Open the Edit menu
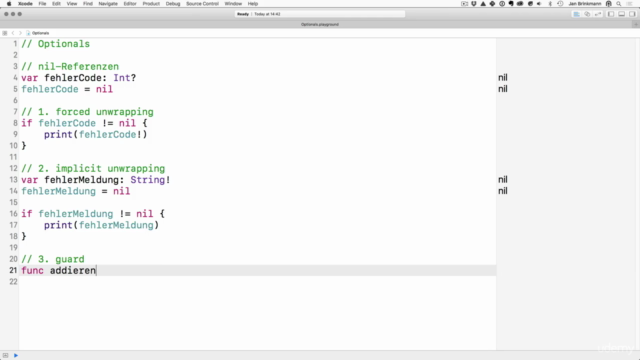Screen dimensions: 640x360 [56, 4]
